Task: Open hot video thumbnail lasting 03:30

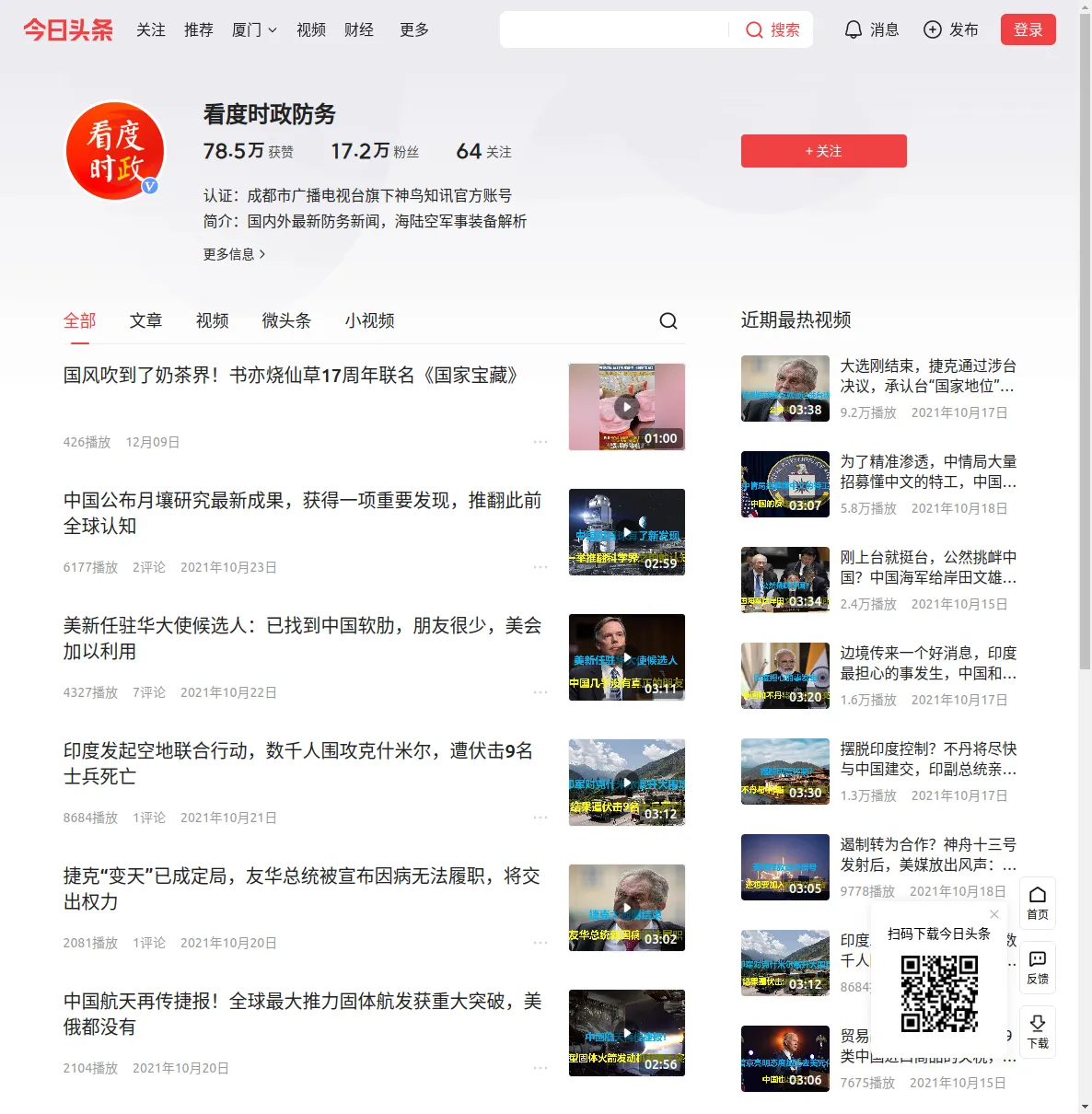Action: (x=785, y=772)
